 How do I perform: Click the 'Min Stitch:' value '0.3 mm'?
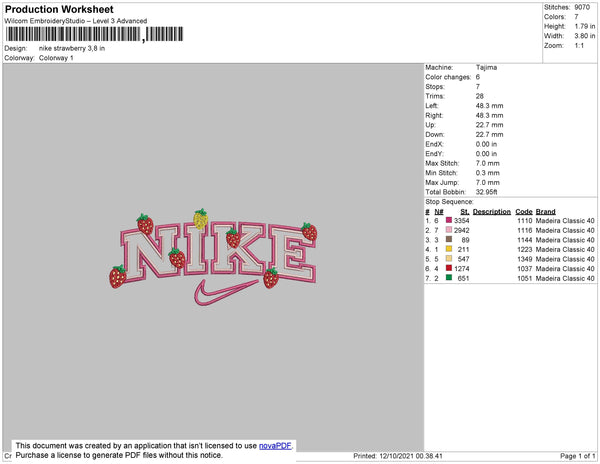click(488, 173)
